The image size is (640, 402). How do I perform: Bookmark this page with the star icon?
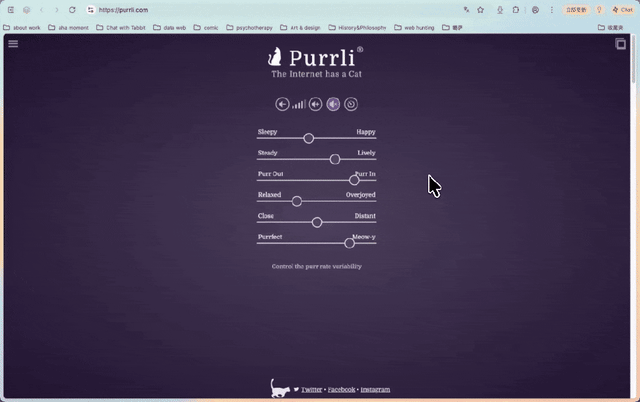tap(480, 10)
